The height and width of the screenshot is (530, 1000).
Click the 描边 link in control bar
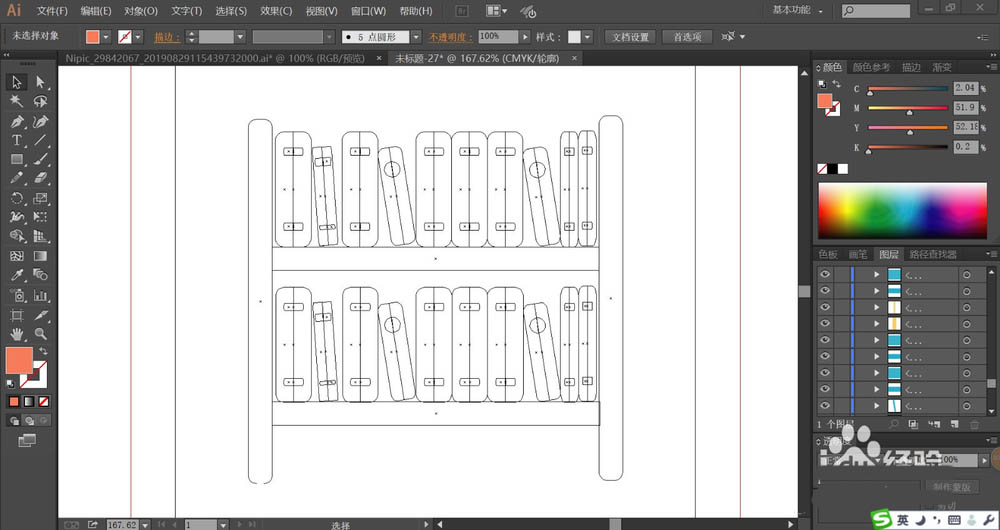coord(167,37)
